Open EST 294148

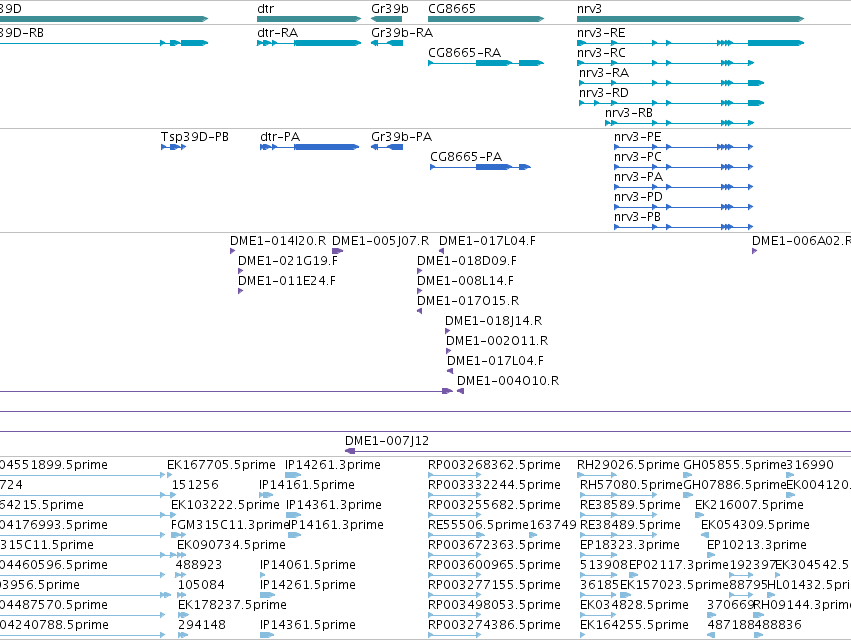pos(183,636)
